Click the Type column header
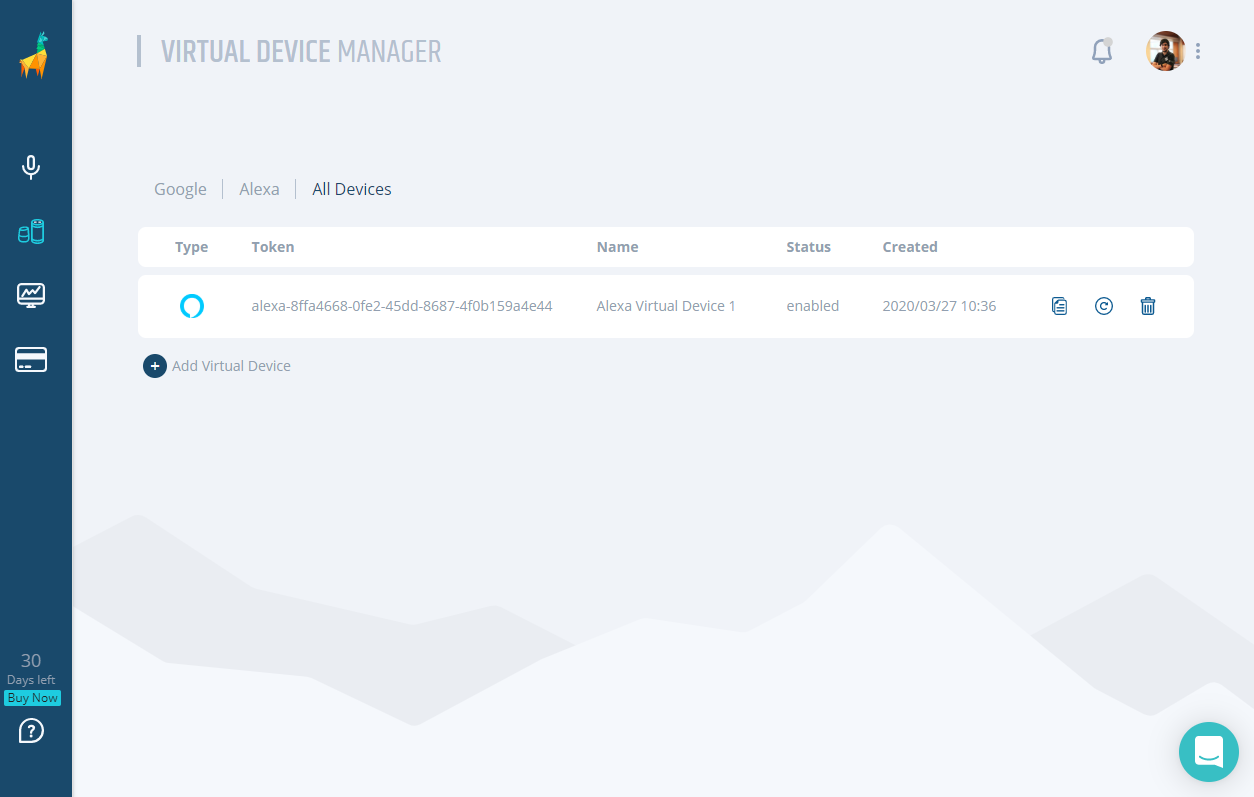The height and width of the screenshot is (797, 1254). pyautogui.click(x=191, y=247)
